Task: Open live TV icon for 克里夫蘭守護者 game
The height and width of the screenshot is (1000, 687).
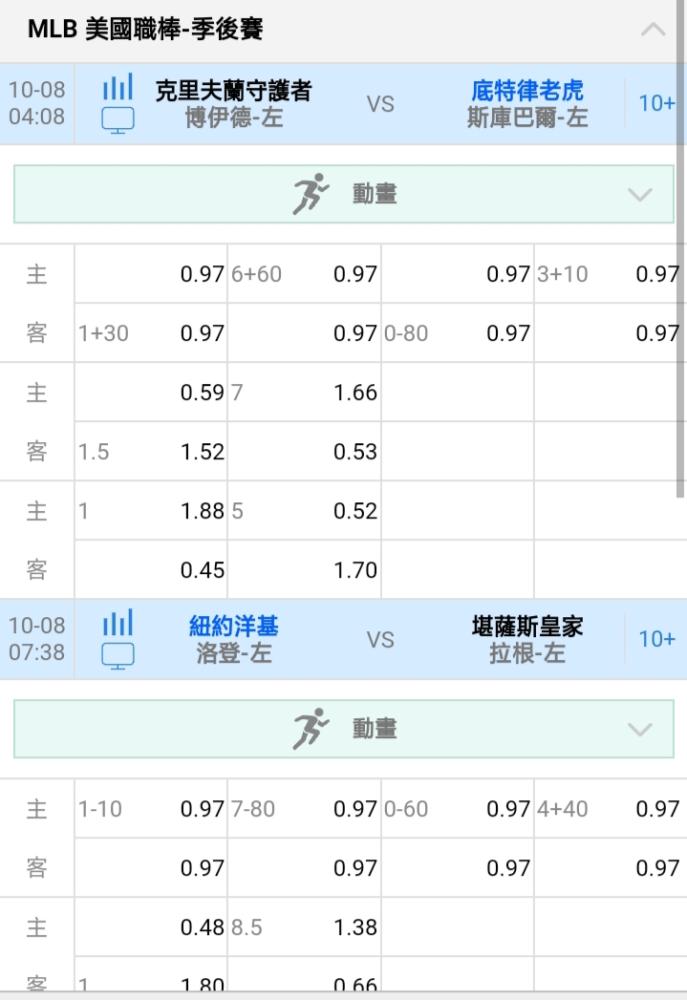Action: tap(118, 120)
